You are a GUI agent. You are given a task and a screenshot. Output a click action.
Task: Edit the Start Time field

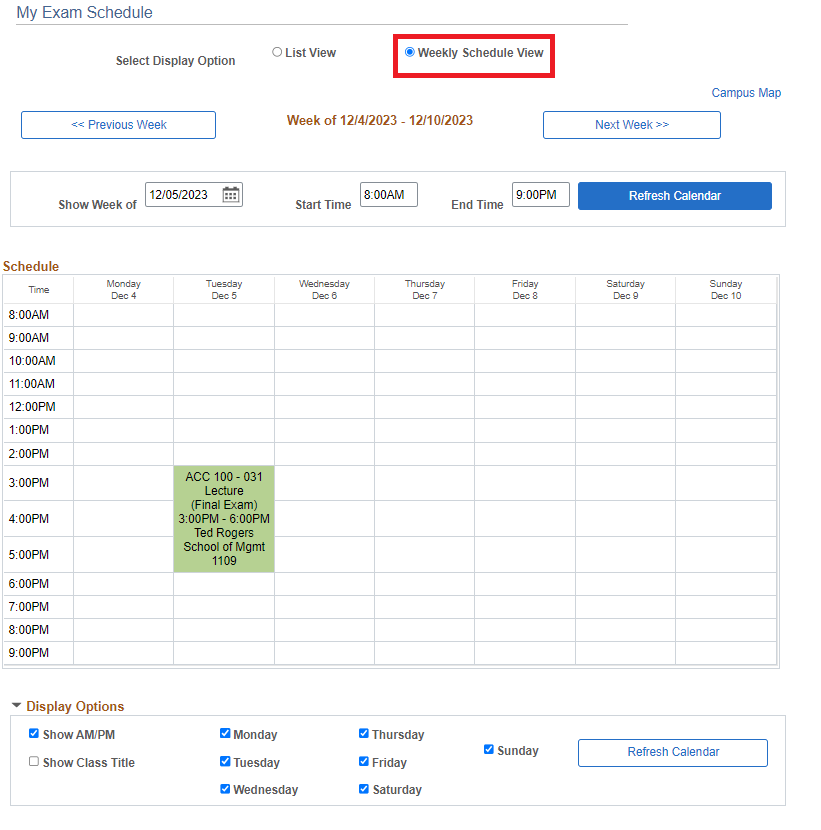388,195
